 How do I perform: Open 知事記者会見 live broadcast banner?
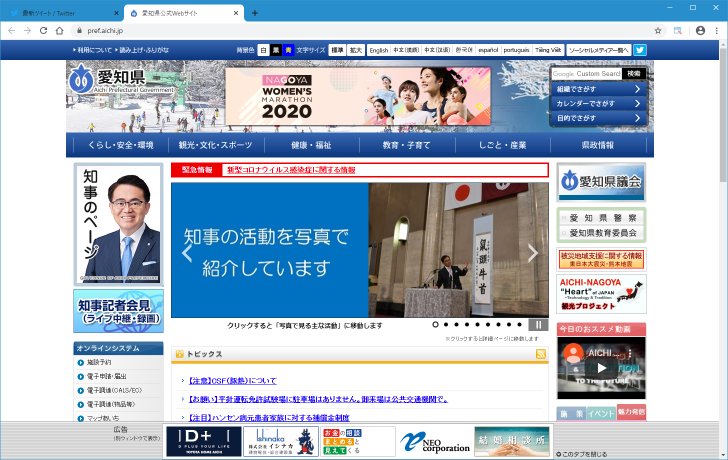tap(118, 311)
